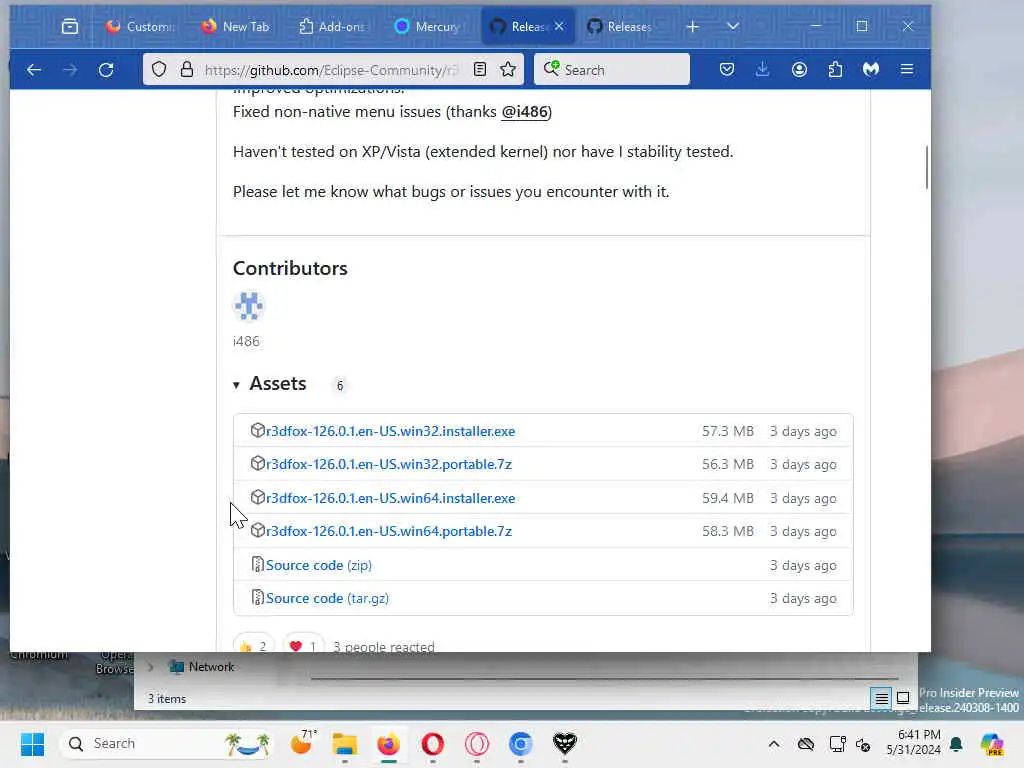Show hidden system tray icons

click(774, 744)
